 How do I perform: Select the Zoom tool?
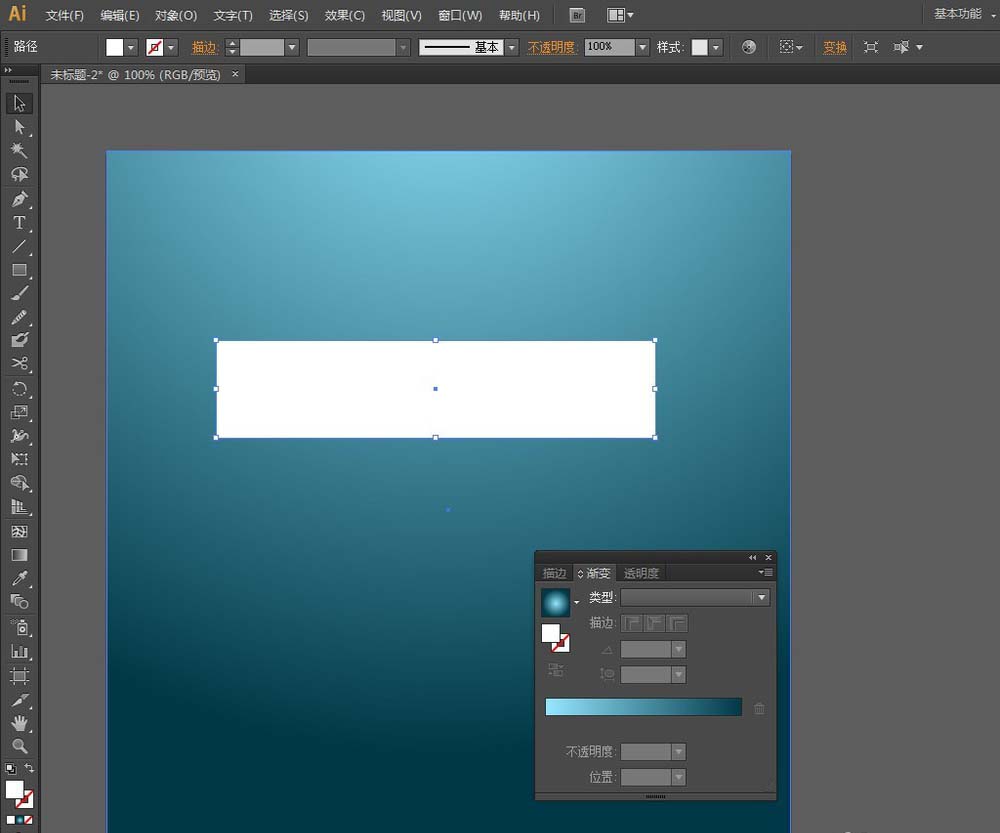tap(19, 746)
